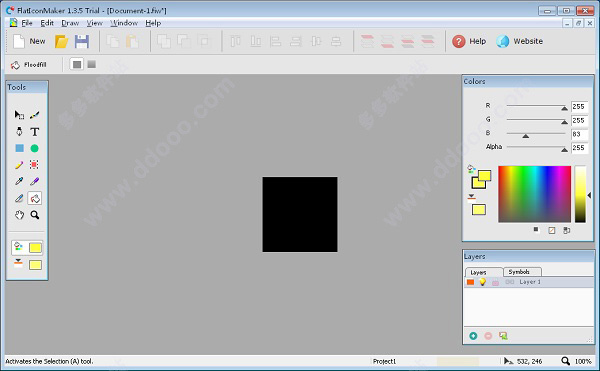Activate the Text tool

pyautogui.click(x=34, y=132)
